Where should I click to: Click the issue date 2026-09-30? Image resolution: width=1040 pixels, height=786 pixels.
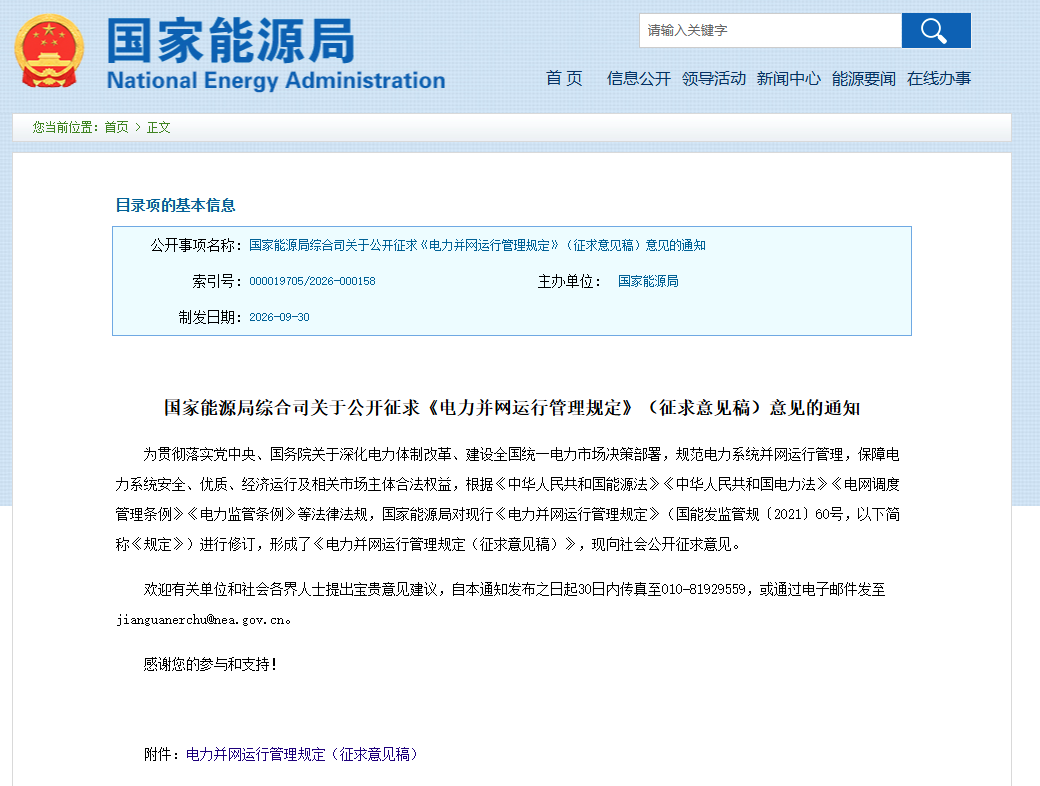(279, 317)
